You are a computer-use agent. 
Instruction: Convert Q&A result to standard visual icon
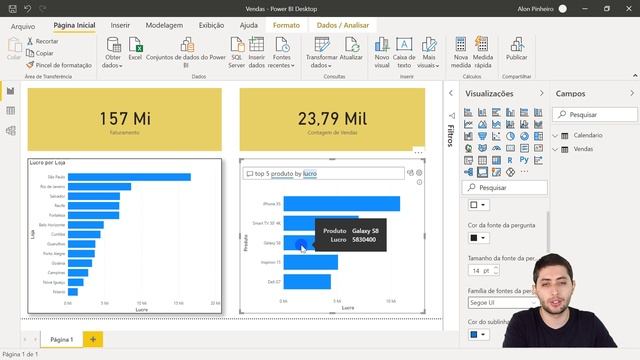tap(410, 173)
